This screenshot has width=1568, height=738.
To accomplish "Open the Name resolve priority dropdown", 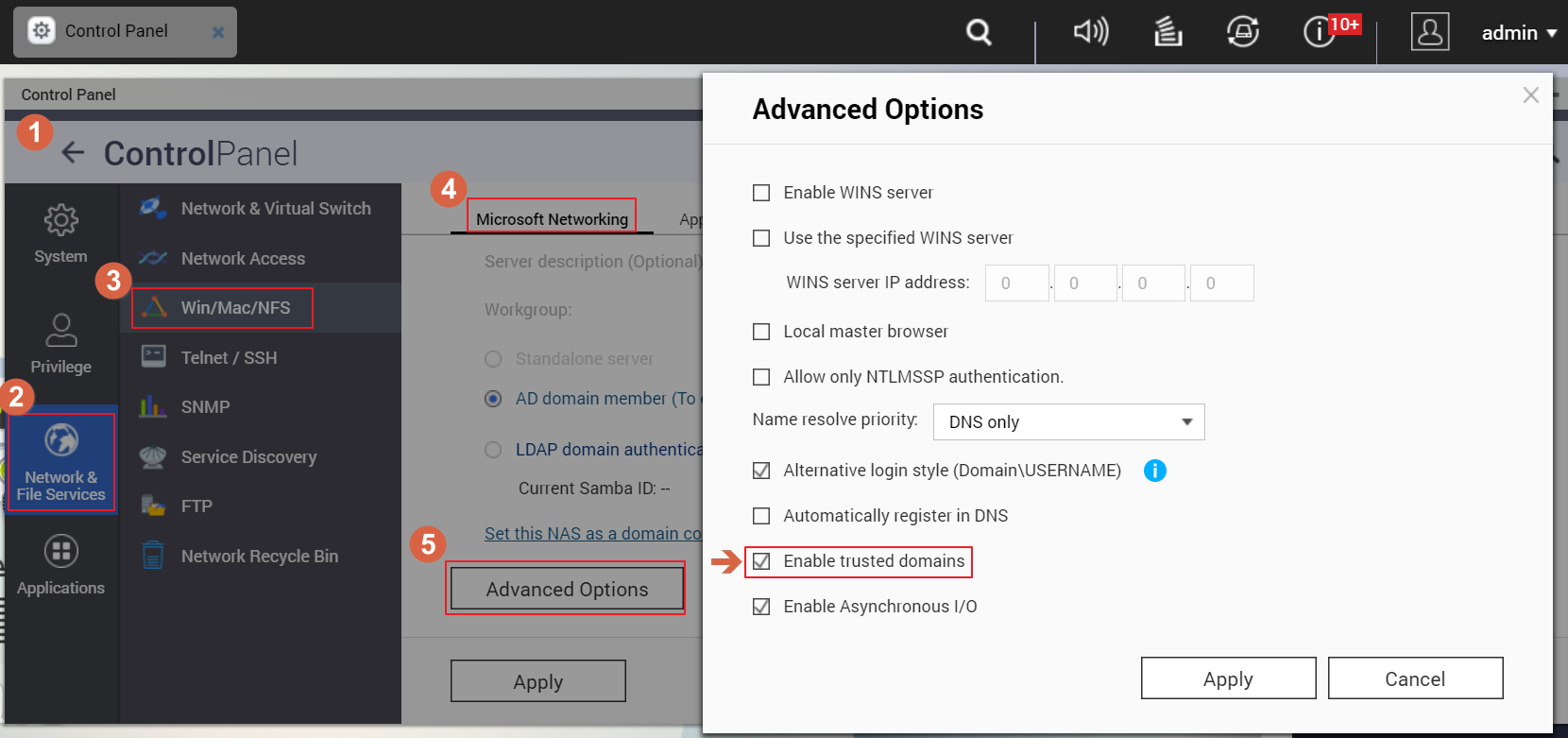I will [x=1068, y=421].
